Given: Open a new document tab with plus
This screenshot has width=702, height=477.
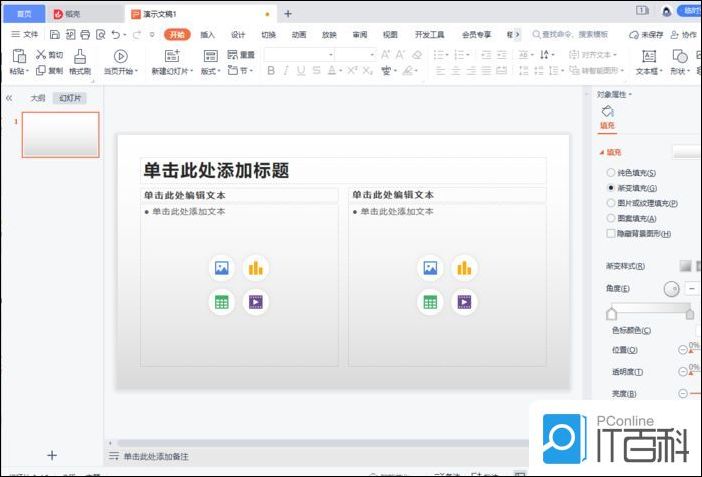Looking at the screenshot, I should click(x=288, y=14).
